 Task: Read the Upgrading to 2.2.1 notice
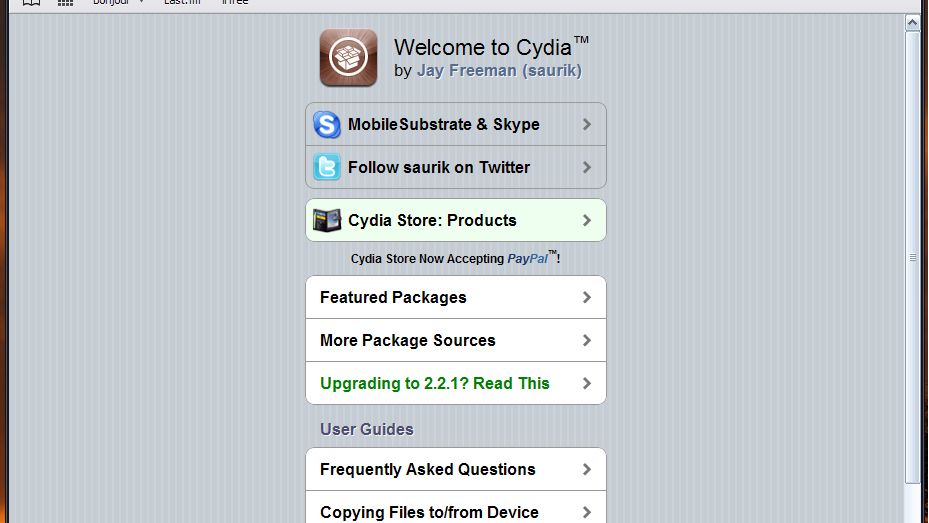tap(435, 383)
